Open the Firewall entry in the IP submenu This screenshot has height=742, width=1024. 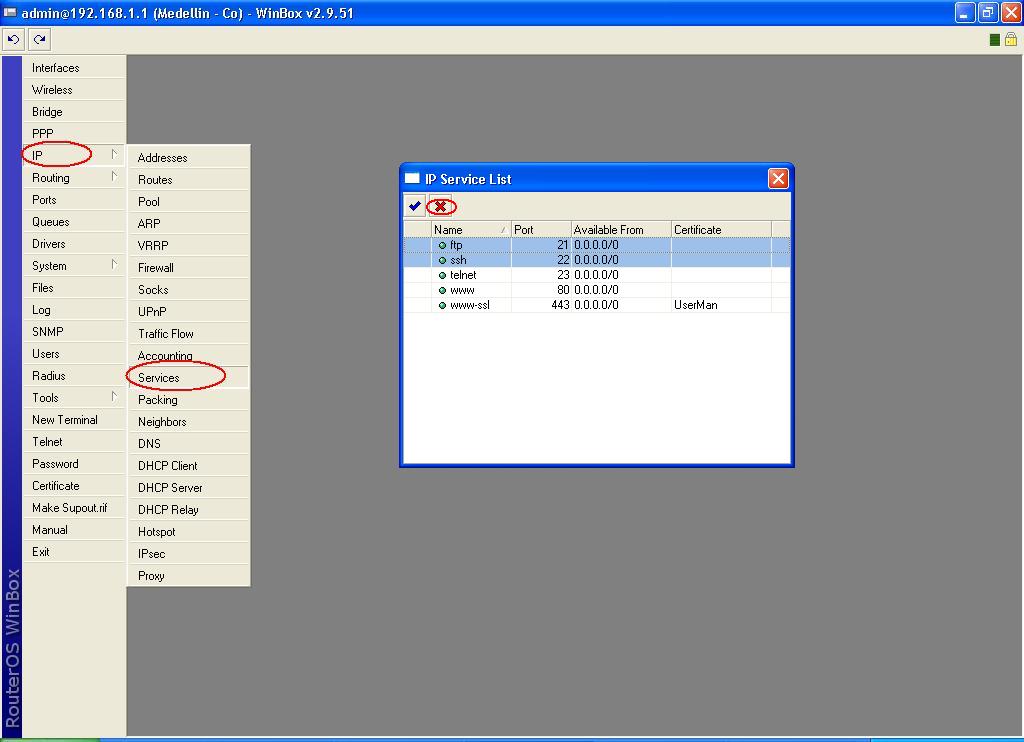click(x=160, y=267)
